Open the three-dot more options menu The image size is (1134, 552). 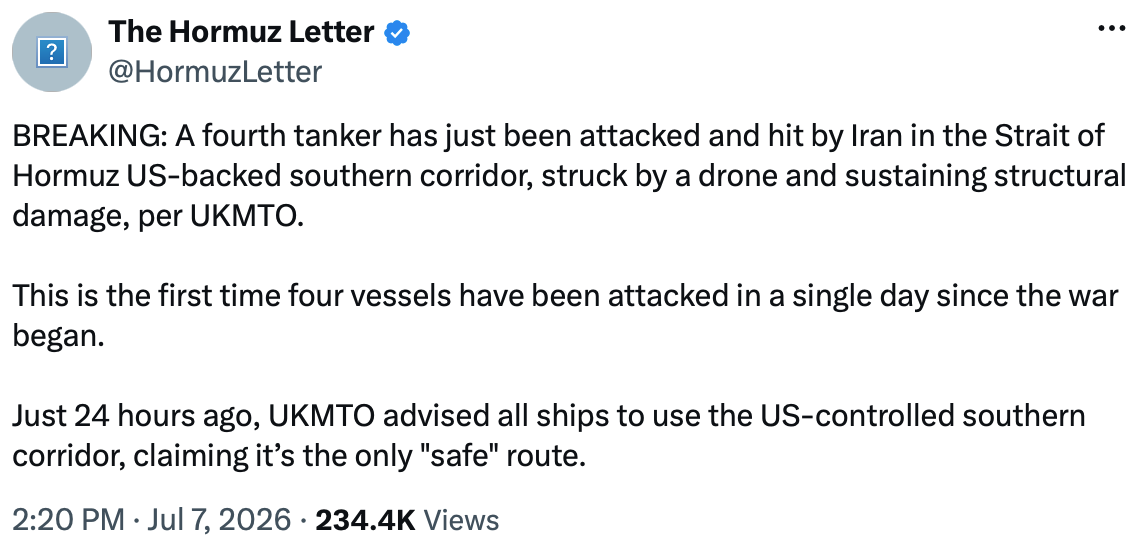[x=1111, y=28]
